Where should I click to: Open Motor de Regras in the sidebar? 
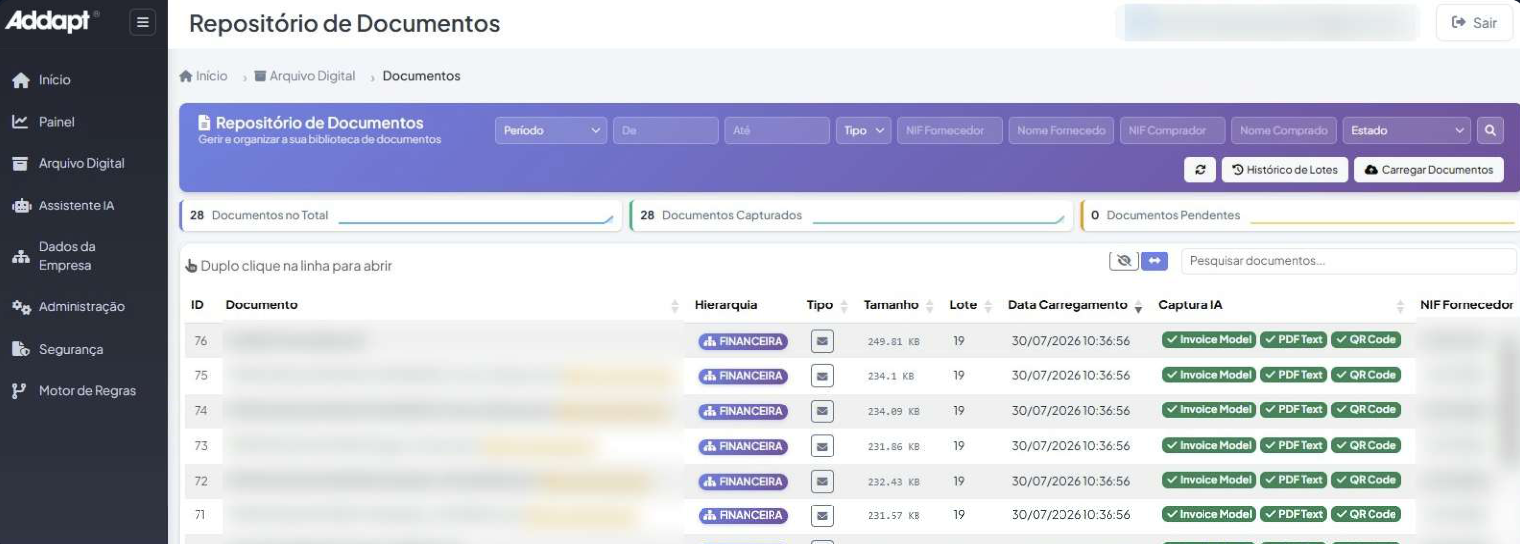[x=73, y=390]
